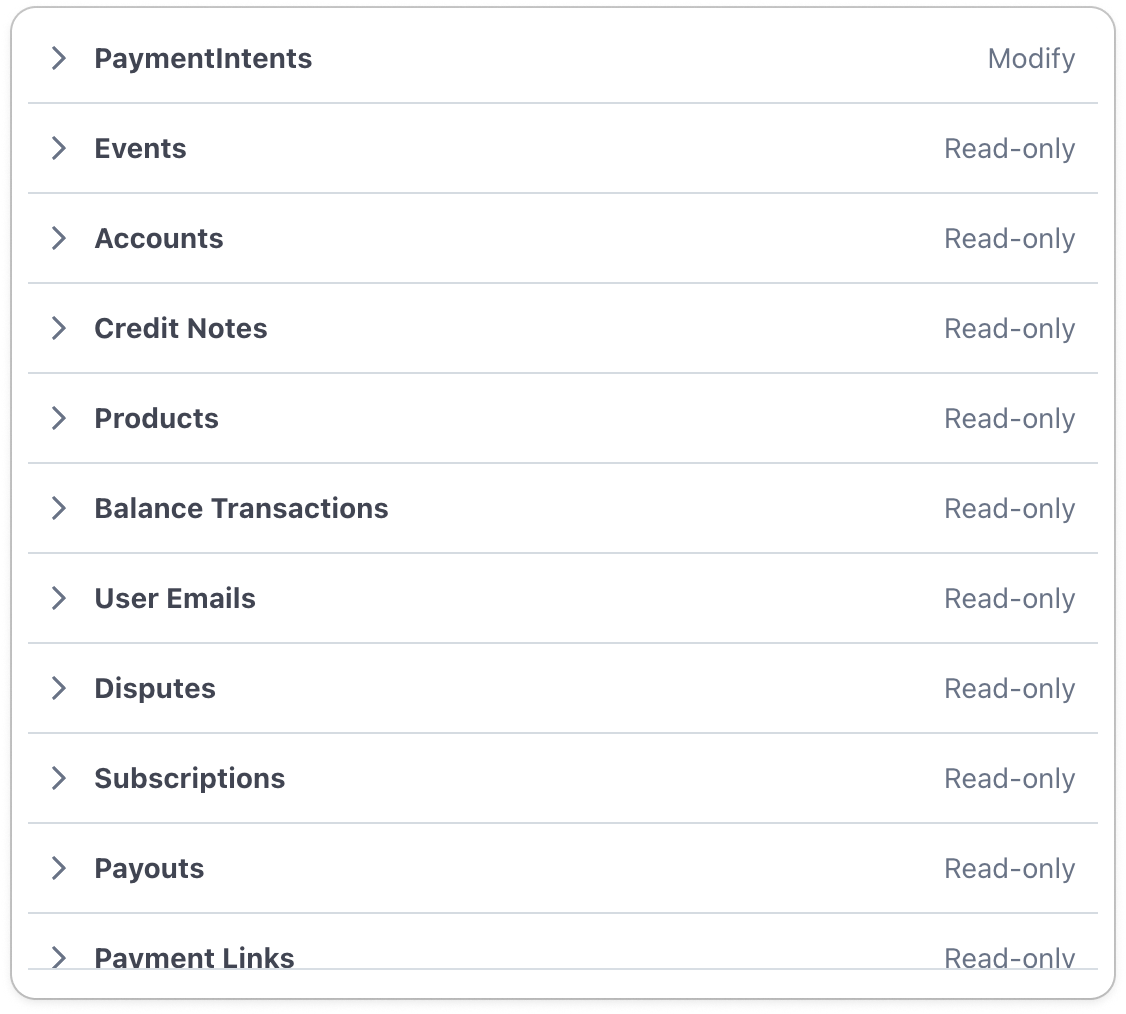Expand the Payment Links chevron
Screen dimensions: 1126x1014
59,957
